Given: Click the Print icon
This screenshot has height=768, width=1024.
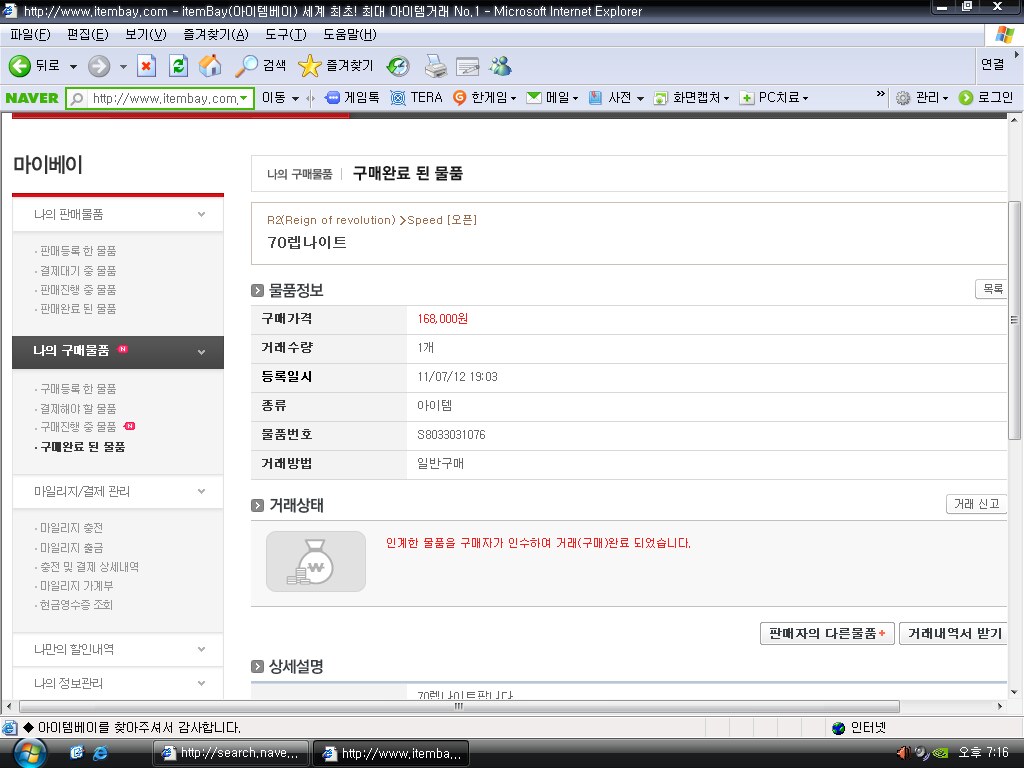Looking at the screenshot, I should (x=435, y=66).
